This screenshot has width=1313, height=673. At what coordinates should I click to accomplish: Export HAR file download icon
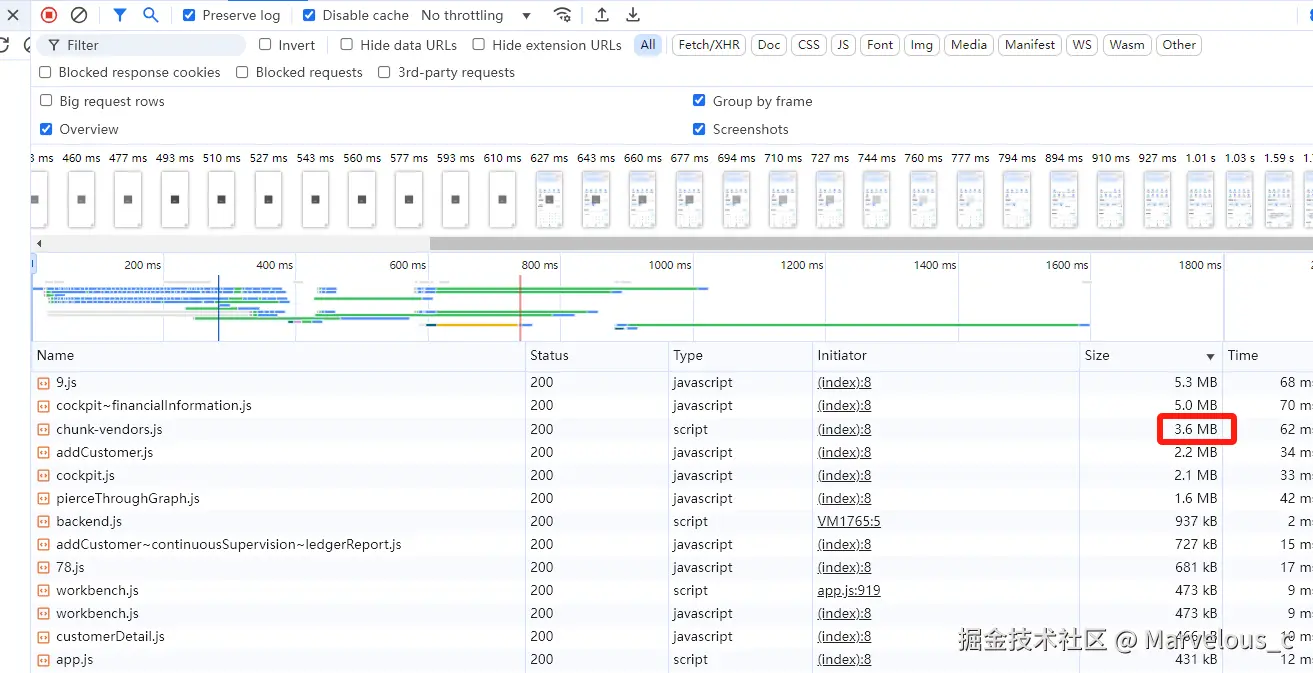633,15
